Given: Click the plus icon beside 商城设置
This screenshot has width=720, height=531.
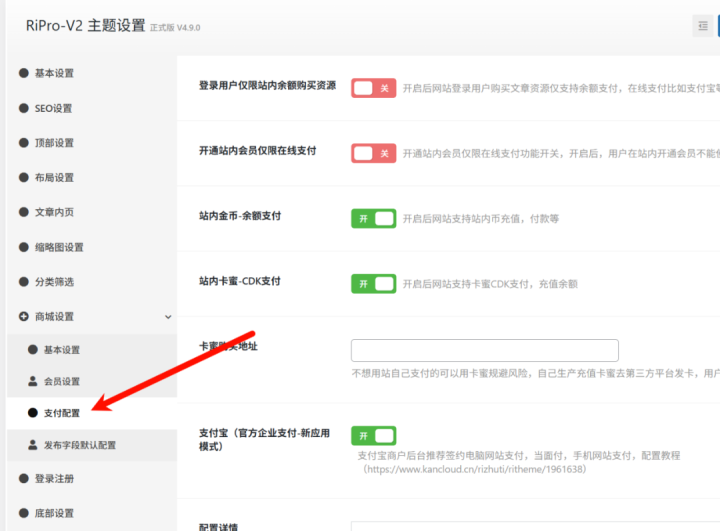Looking at the screenshot, I should [24, 316].
